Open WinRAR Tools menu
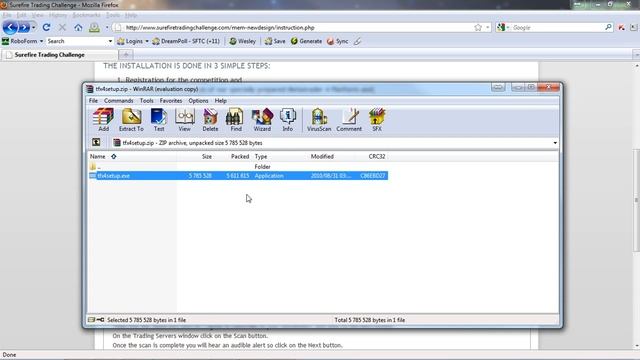Image resolution: width=640 pixels, height=360 pixels. tap(147, 100)
